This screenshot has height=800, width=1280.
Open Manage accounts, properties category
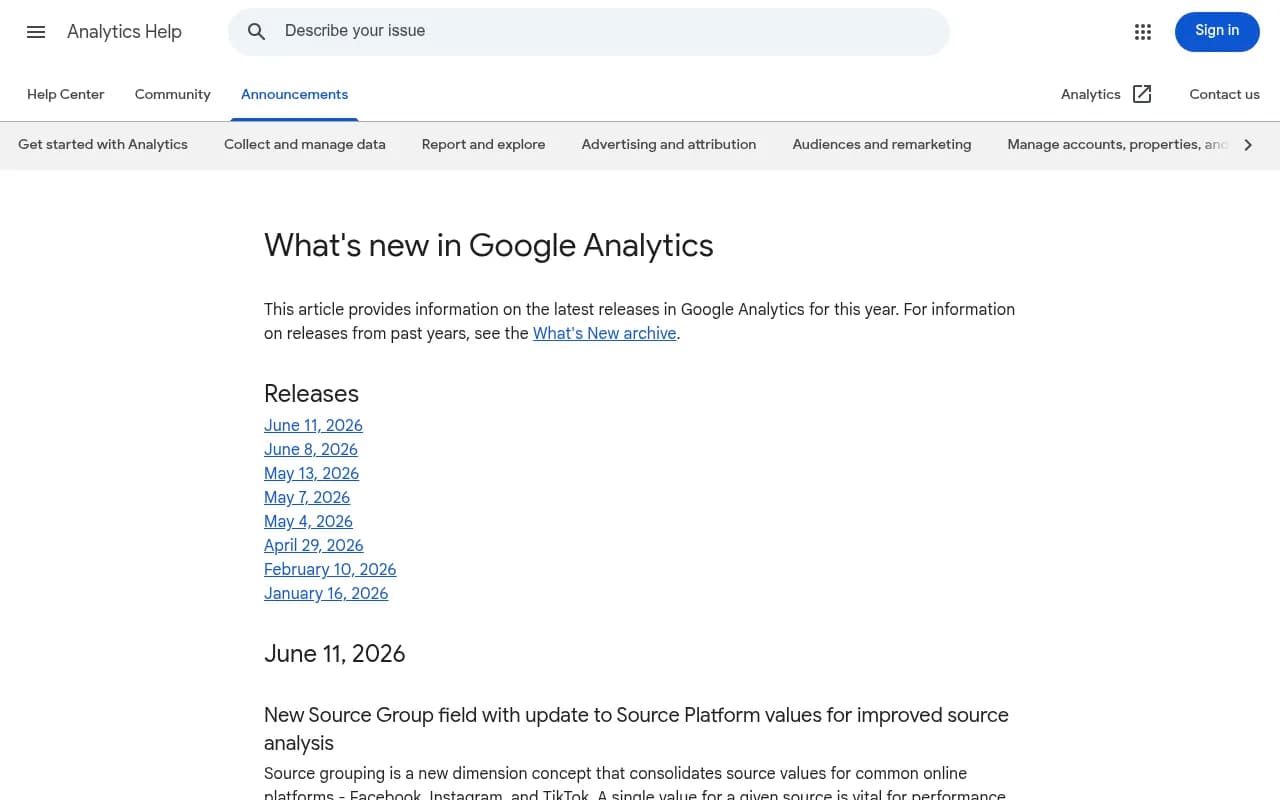(1117, 145)
